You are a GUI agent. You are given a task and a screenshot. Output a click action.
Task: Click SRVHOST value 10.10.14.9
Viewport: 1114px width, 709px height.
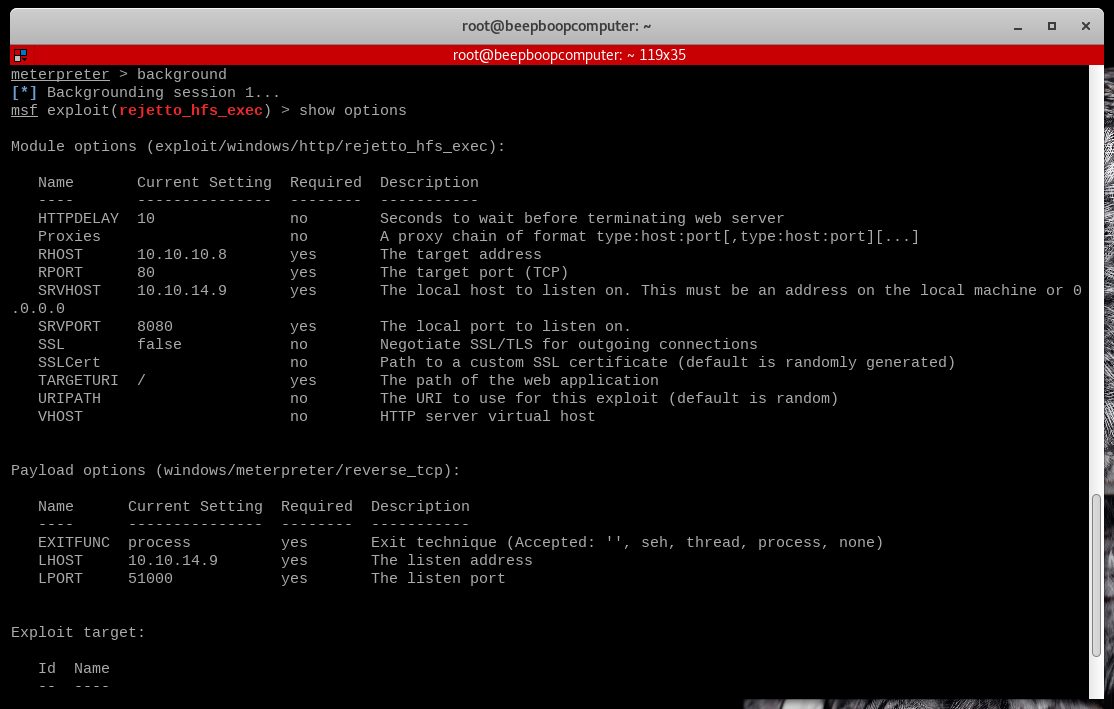tap(182, 291)
